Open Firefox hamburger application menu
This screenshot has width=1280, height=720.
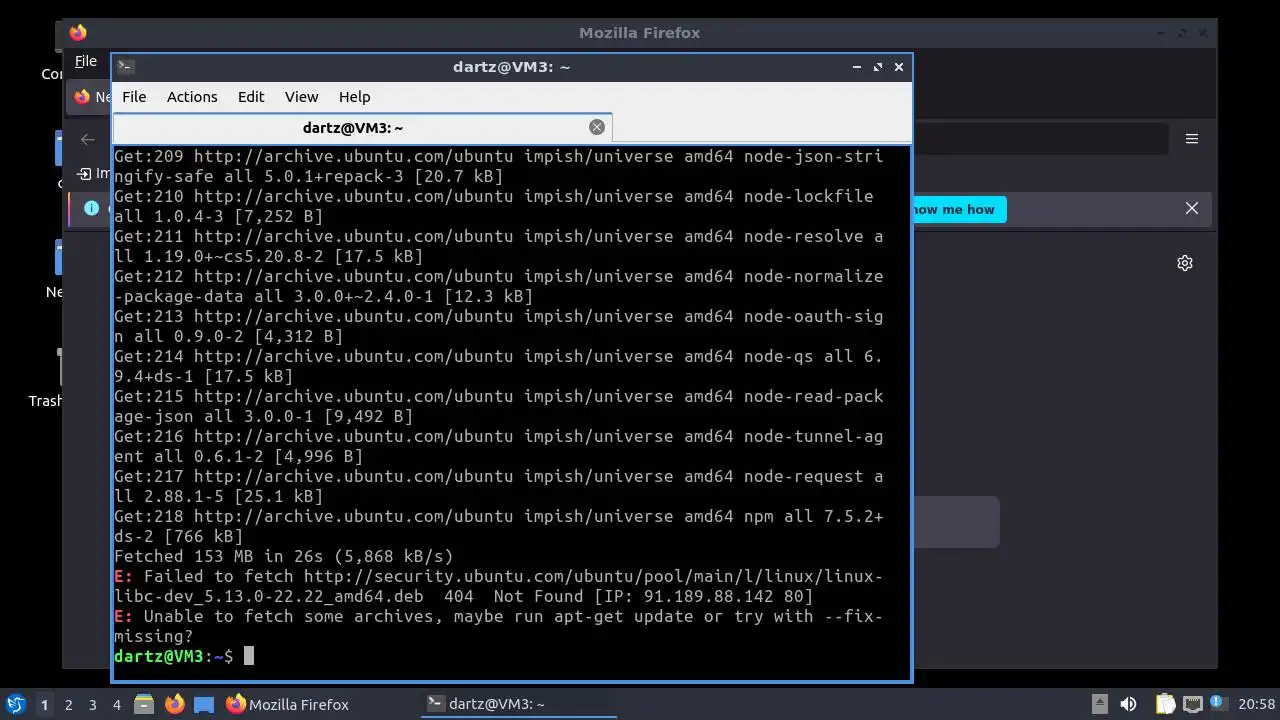1192,139
